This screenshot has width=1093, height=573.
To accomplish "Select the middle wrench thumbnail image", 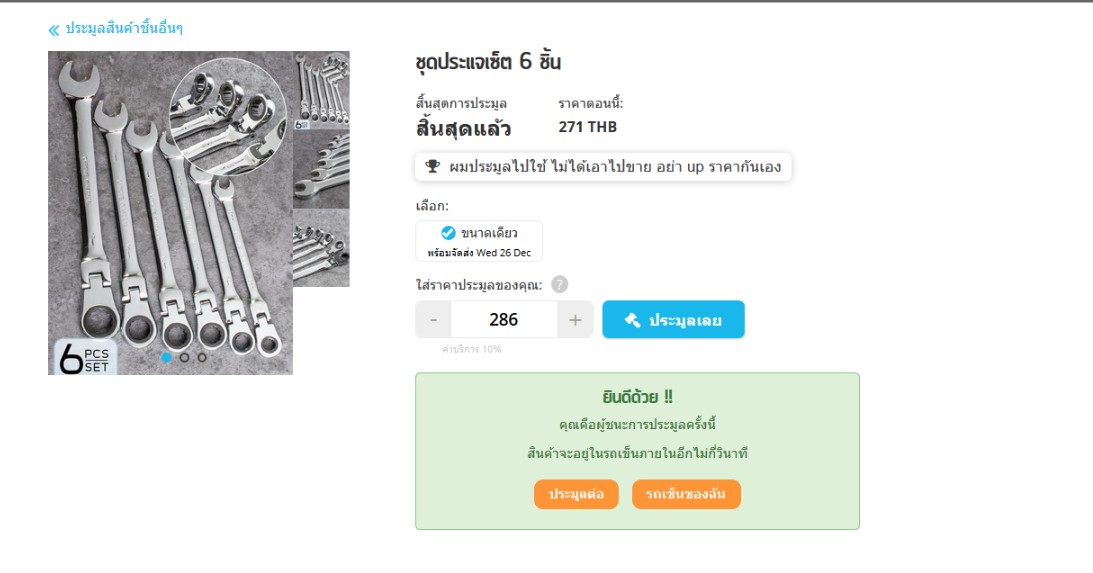I will click(321, 169).
